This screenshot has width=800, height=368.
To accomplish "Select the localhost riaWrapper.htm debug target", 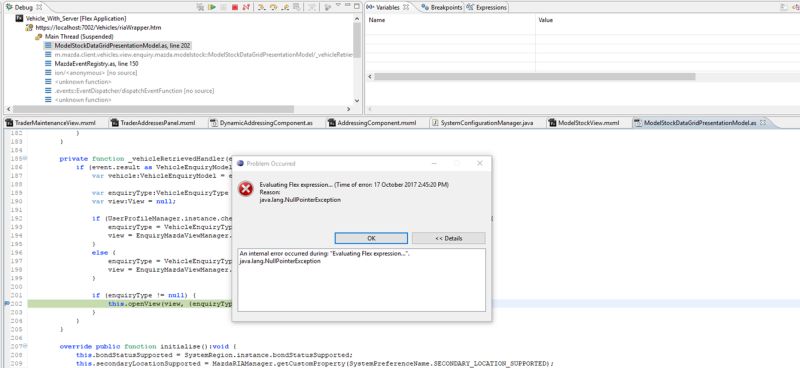I will point(98,28).
